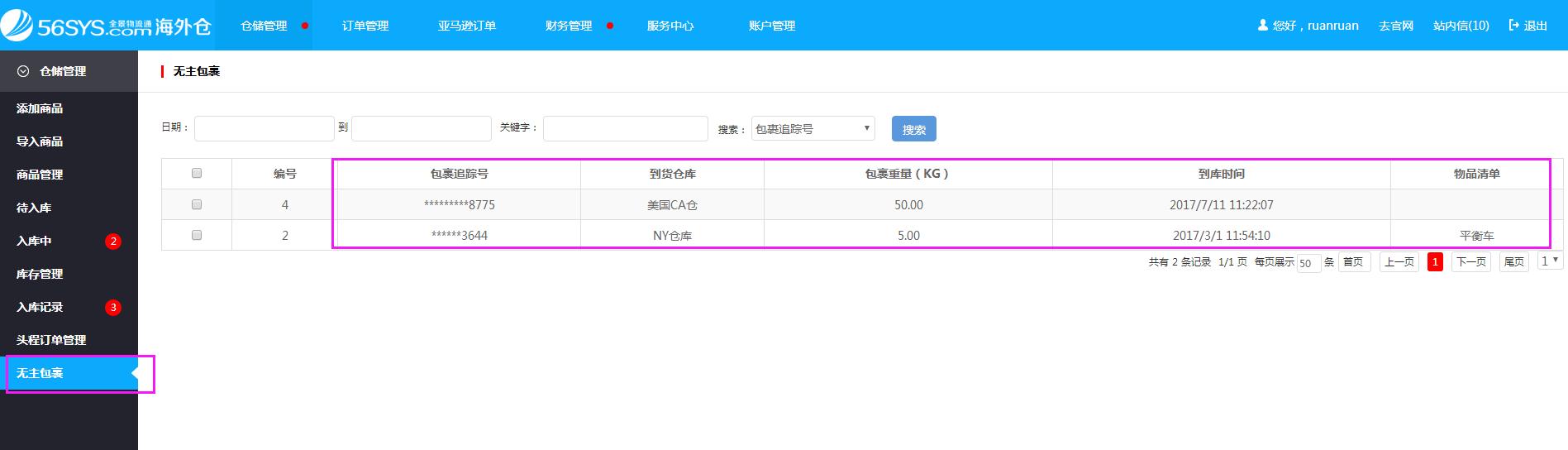Viewport: 1568px width, 450px height.
Task: Open 站内信(10) messages link
Action: tap(1461, 26)
